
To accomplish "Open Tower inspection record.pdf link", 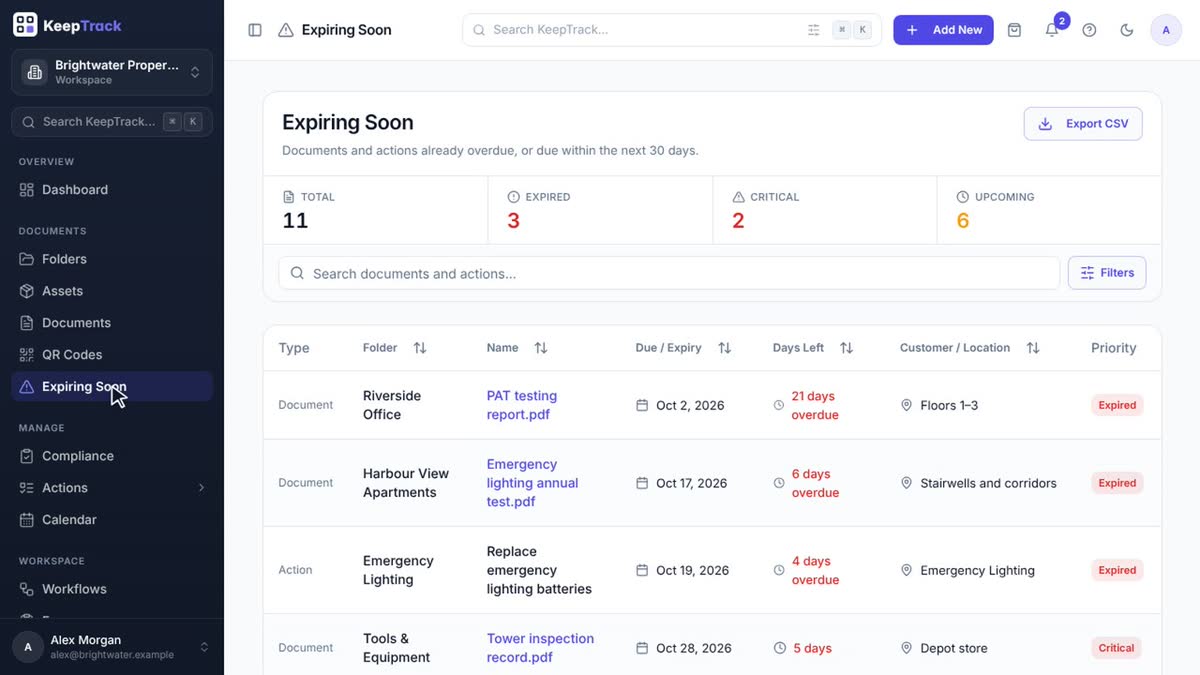I will coord(540,648).
